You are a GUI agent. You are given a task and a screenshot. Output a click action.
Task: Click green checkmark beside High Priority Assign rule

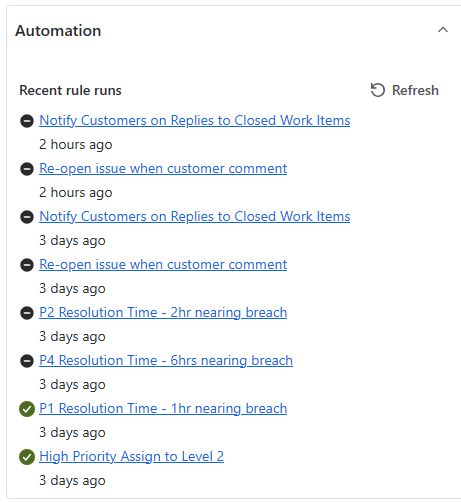click(27, 457)
